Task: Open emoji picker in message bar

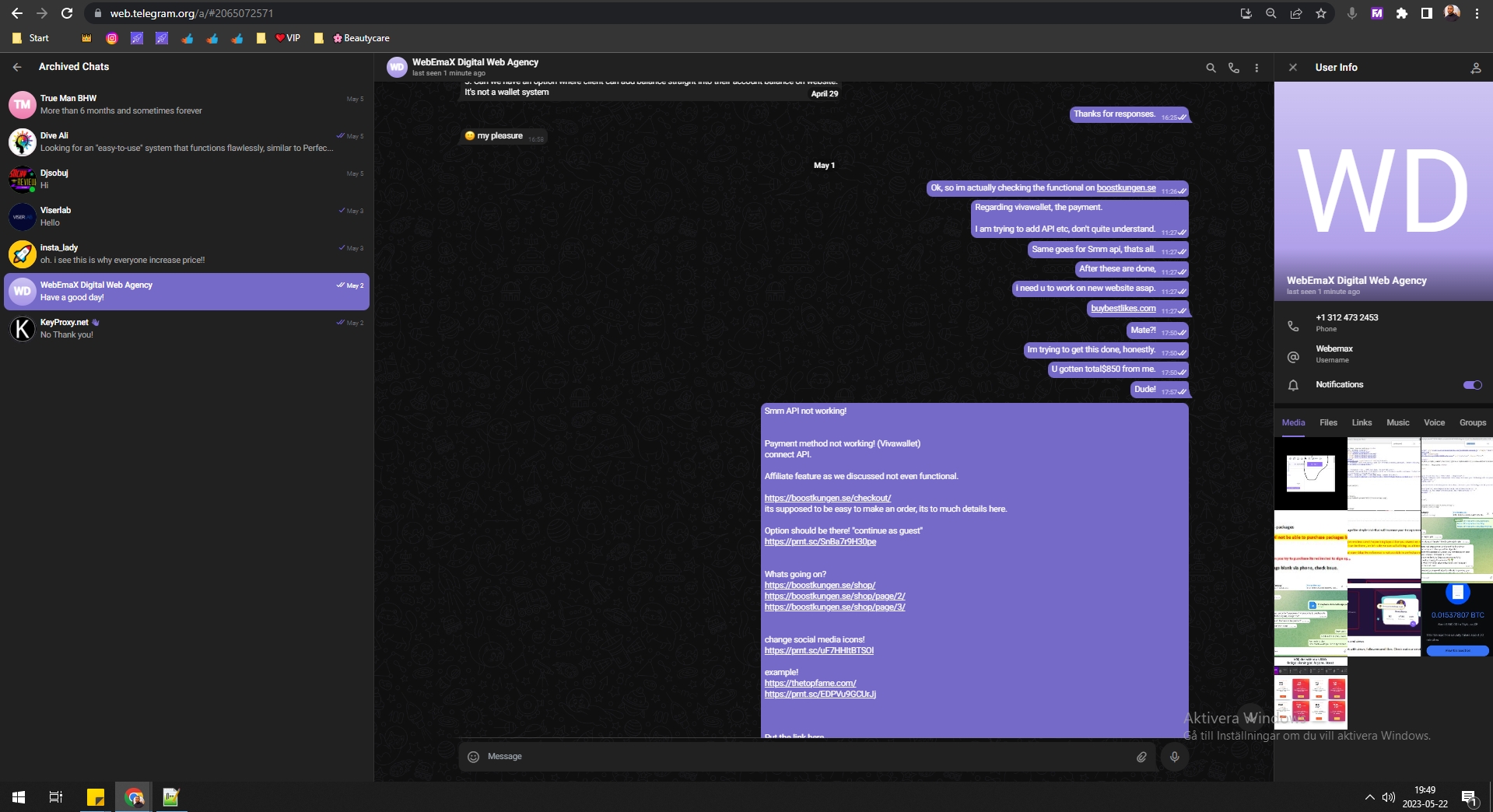Action: coord(473,757)
